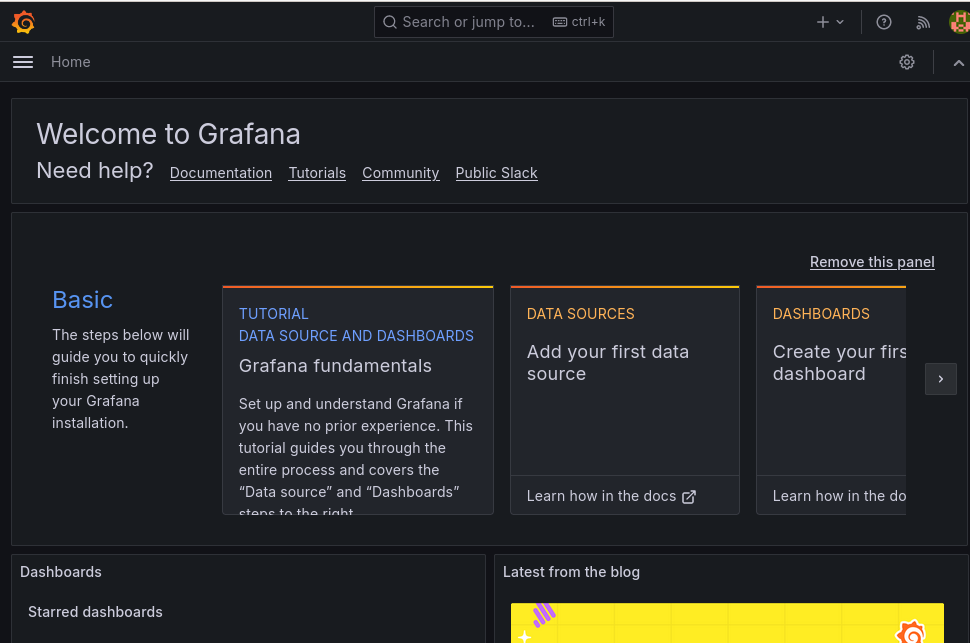Click the Starred dashboards heading
This screenshot has height=643, width=970.
point(95,611)
